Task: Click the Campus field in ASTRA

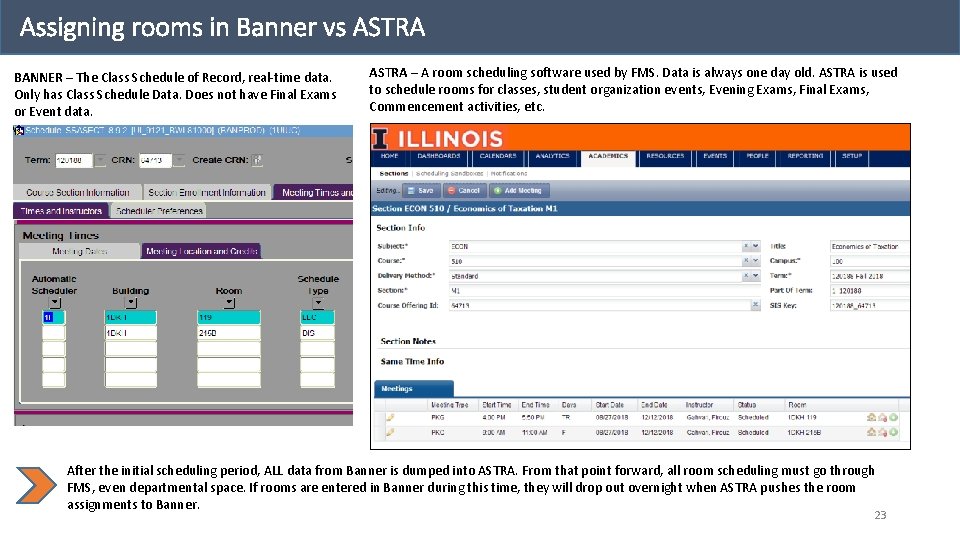Action: coord(869,261)
